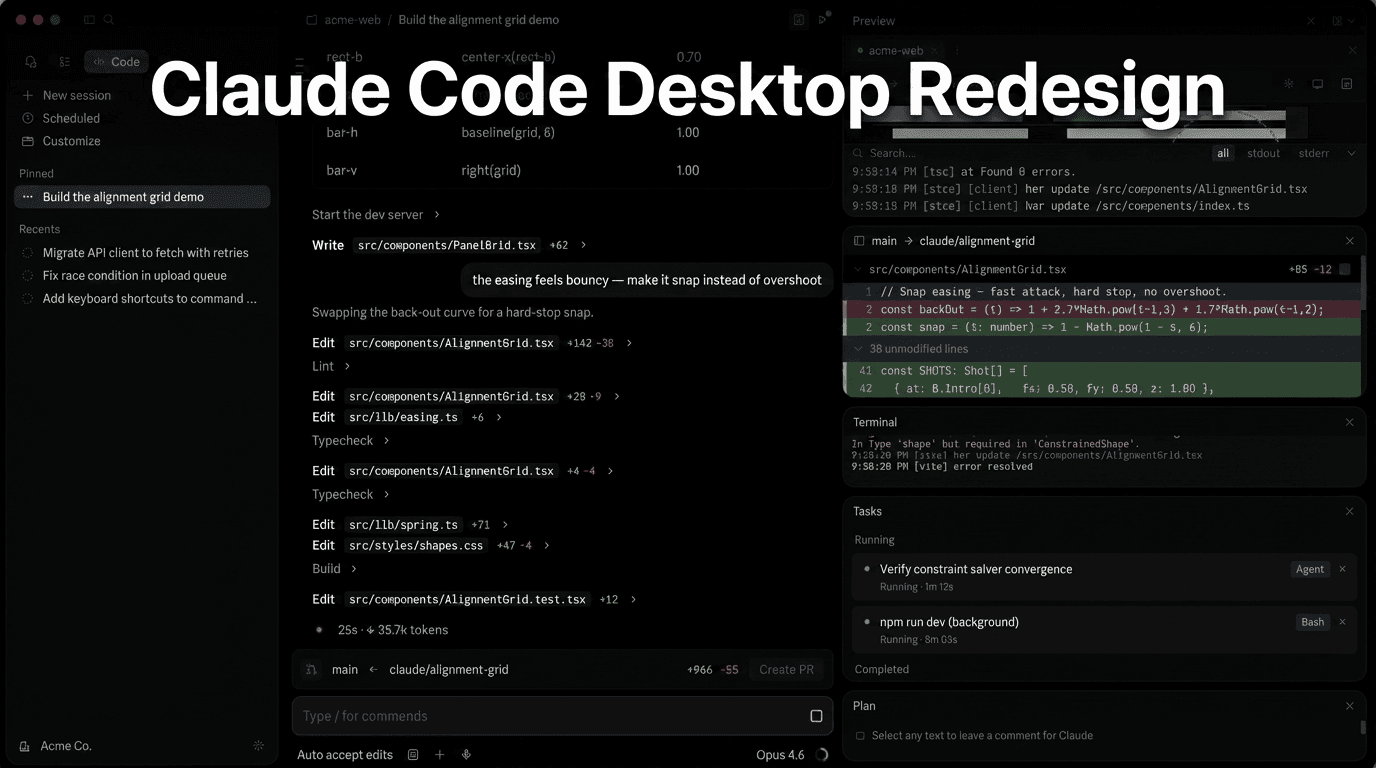The image size is (1376, 768).
Task: Click the plus attachment icon near Auto accept edits
Action: click(x=440, y=754)
